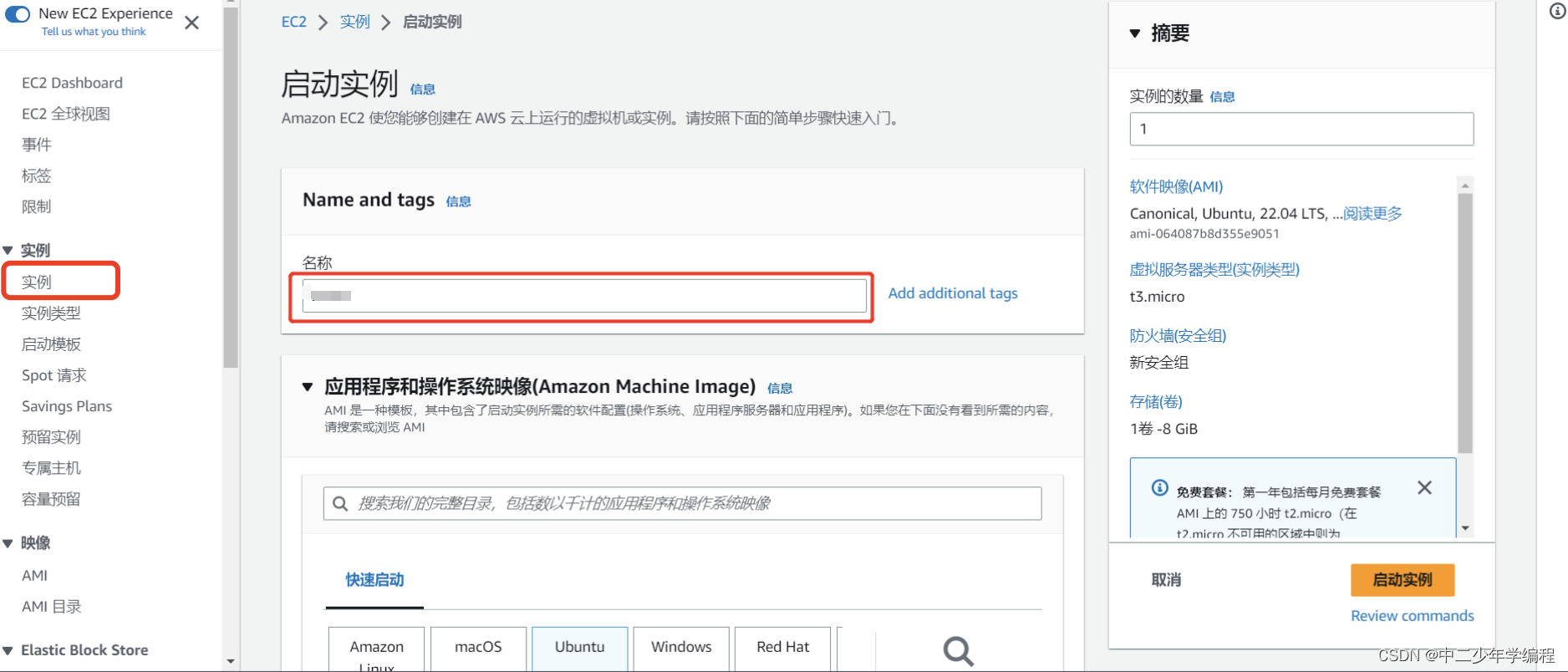Image resolution: width=1568 pixels, height=672 pixels.
Task: Open AMI in the sidebar
Action: [34, 575]
